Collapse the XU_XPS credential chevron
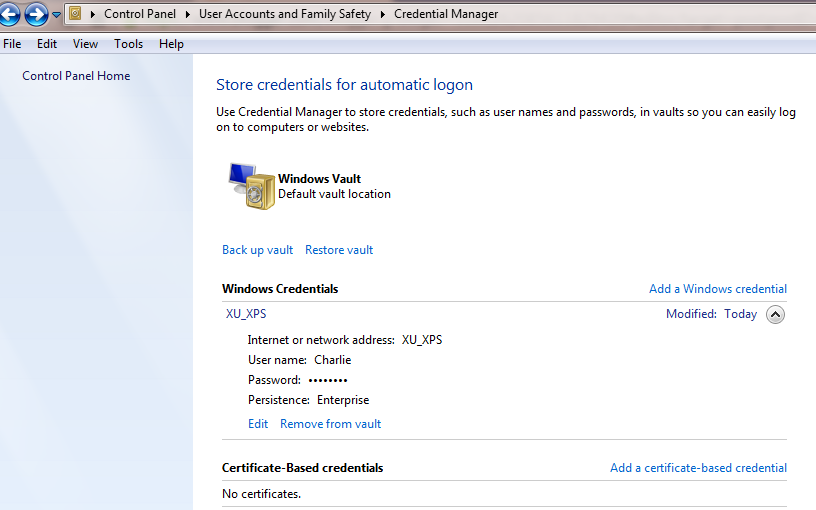The width and height of the screenshot is (816, 510). tap(775, 314)
